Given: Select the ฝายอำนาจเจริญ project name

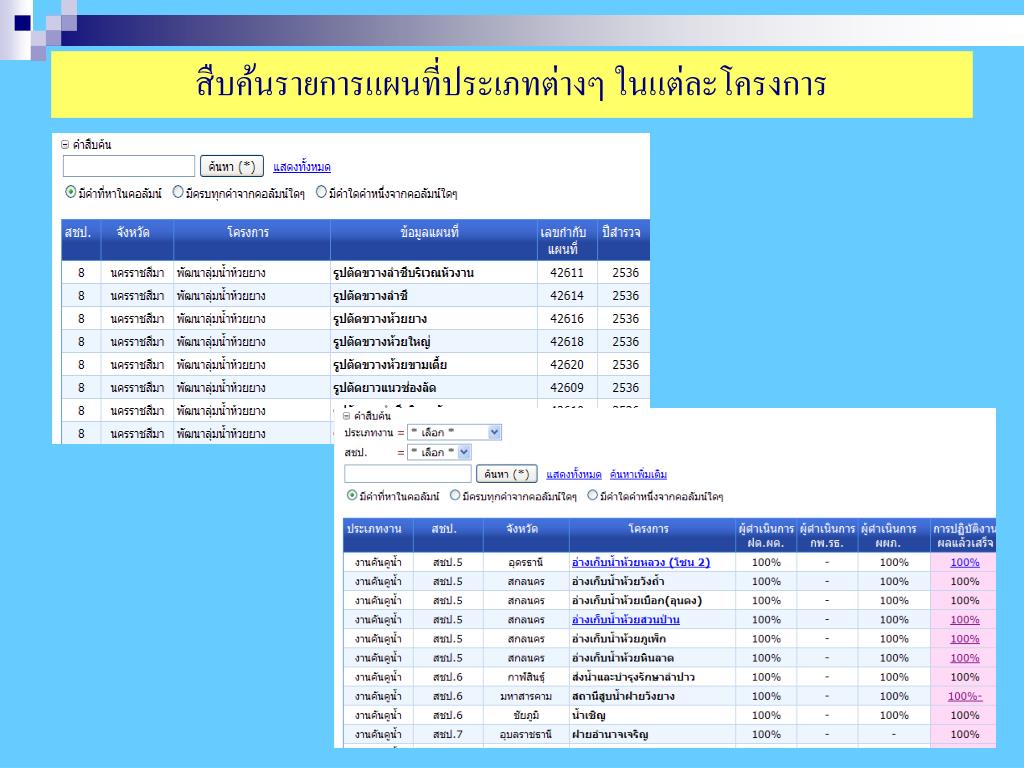Looking at the screenshot, I should coord(610,734).
